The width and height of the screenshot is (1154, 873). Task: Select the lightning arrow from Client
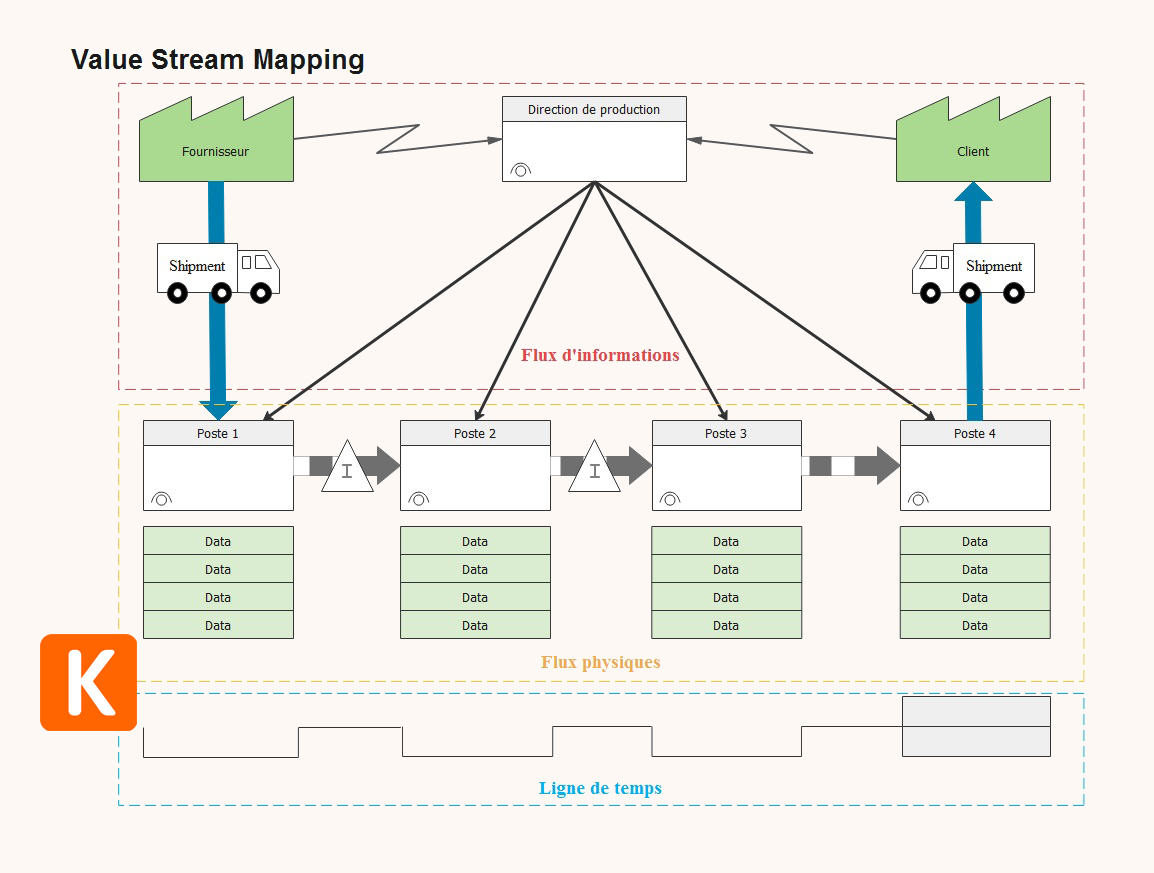(791, 138)
